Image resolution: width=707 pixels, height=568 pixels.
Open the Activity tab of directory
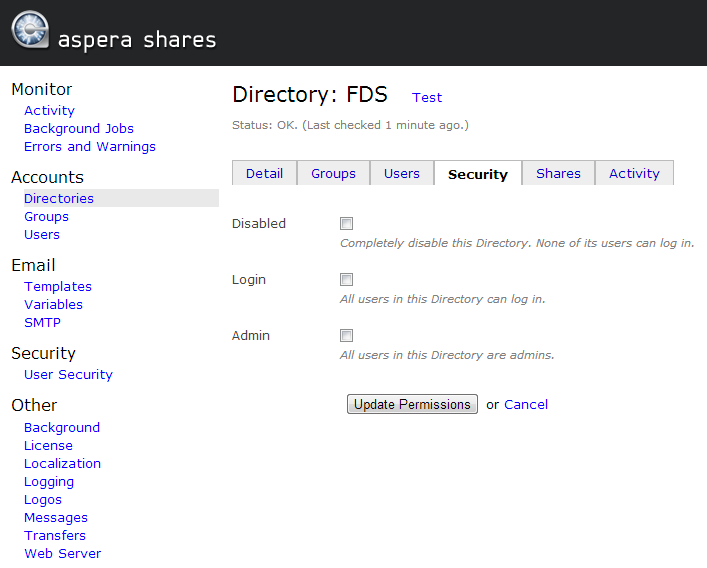tap(634, 174)
